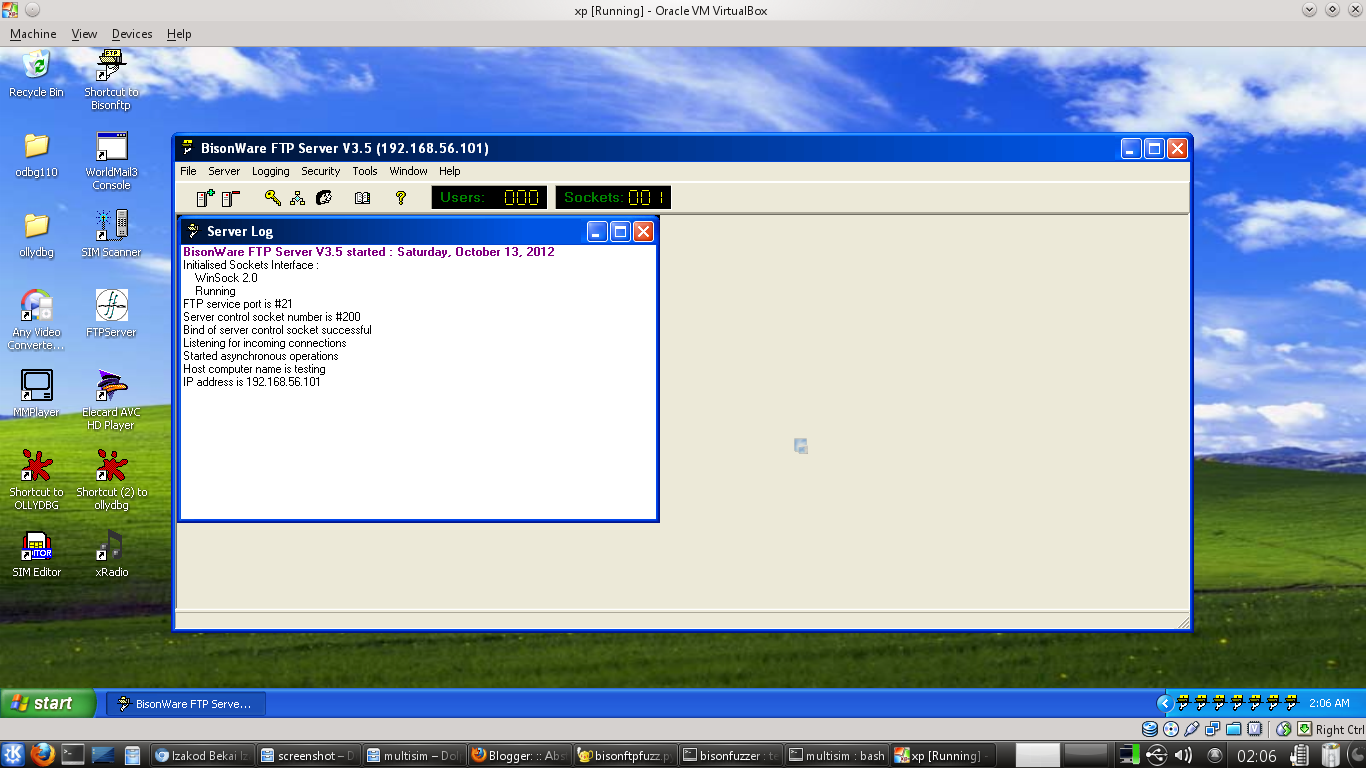Open VirtualBox Devices menu

point(132,34)
